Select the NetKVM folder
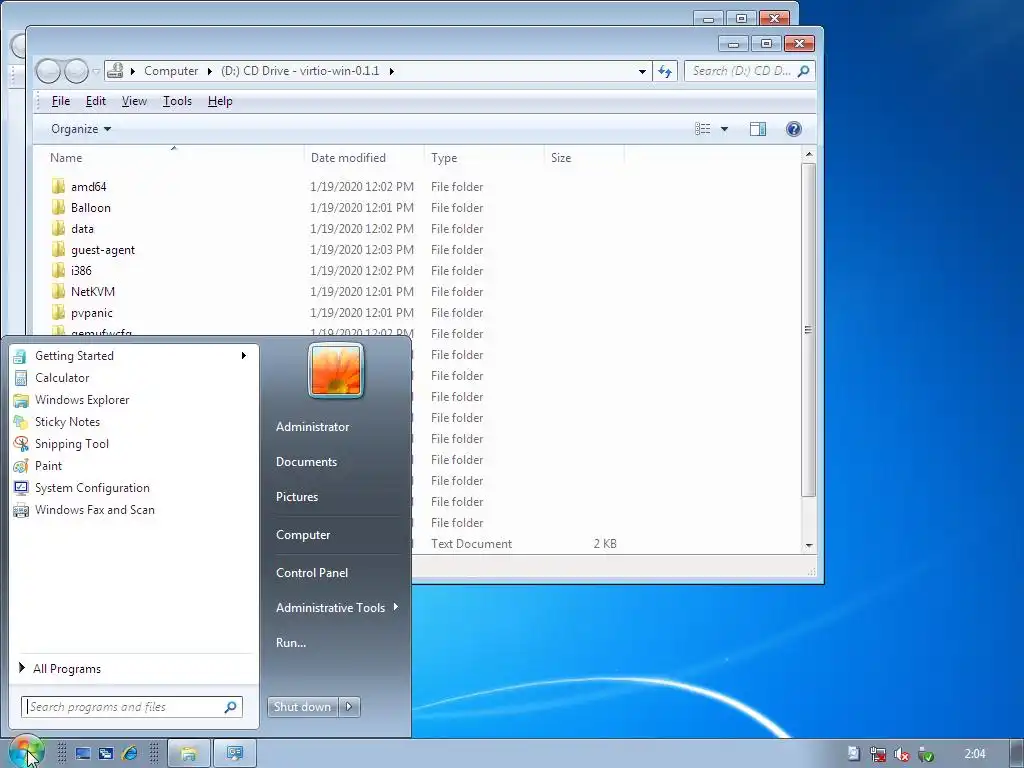The image size is (1024, 768). [x=93, y=292]
